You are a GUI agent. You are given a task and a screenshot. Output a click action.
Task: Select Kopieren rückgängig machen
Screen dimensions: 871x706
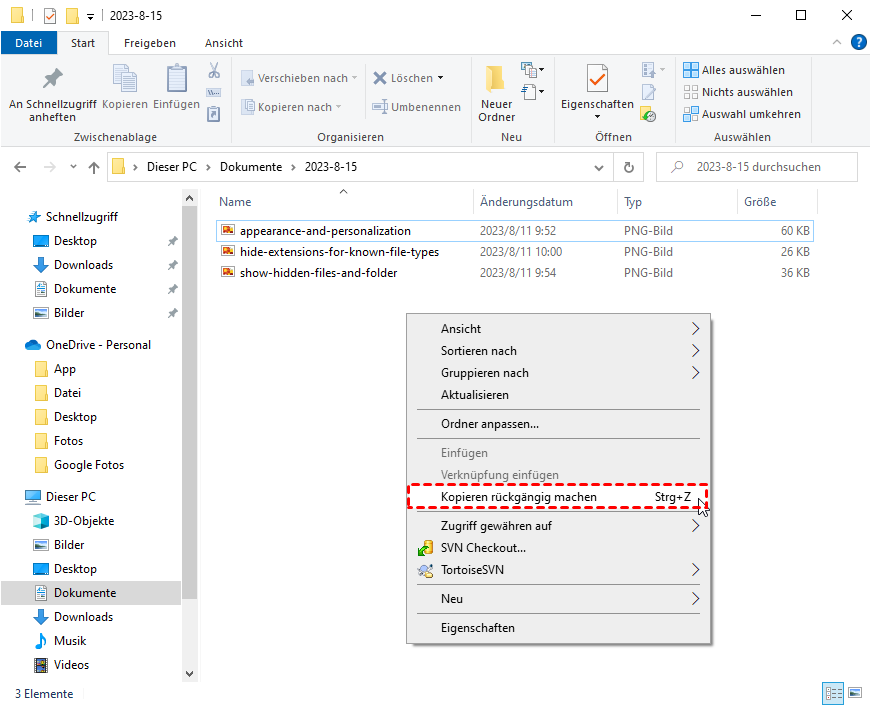click(x=558, y=497)
